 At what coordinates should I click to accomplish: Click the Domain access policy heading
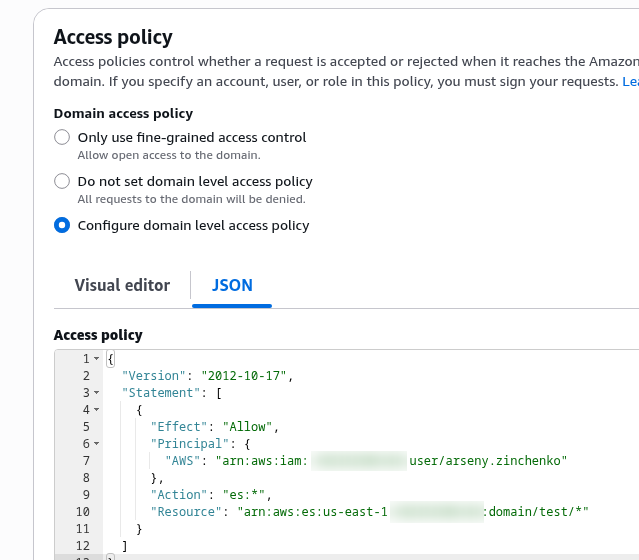[123, 113]
